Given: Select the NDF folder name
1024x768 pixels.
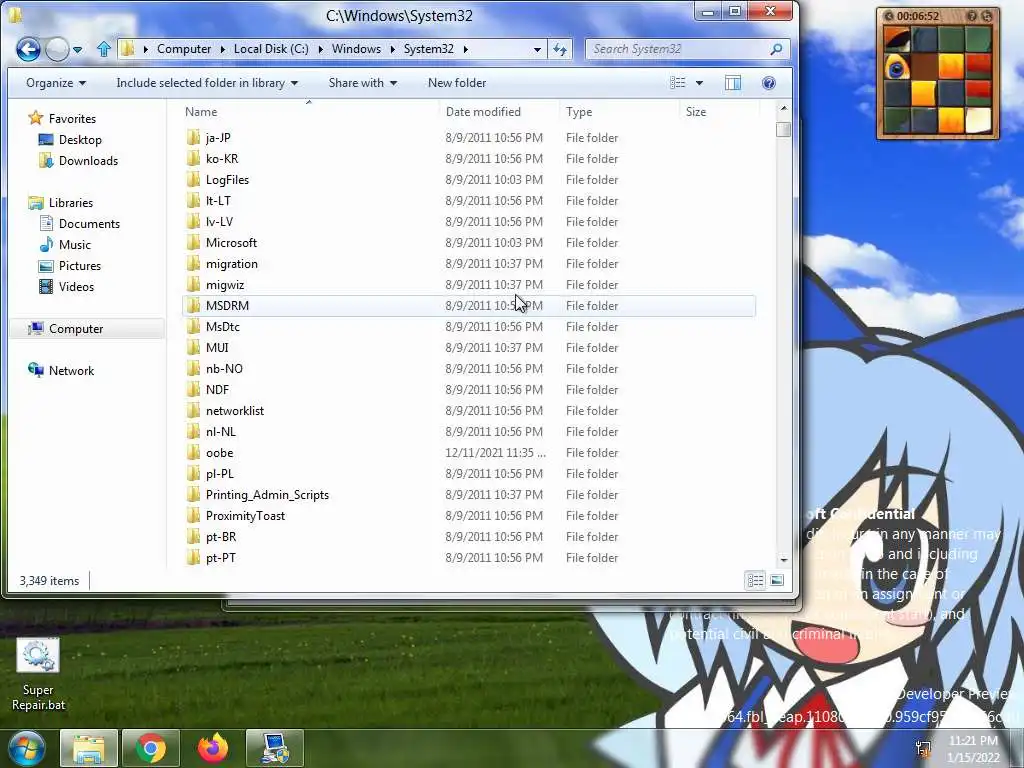Looking at the screenshot, I should click(217, 390).
